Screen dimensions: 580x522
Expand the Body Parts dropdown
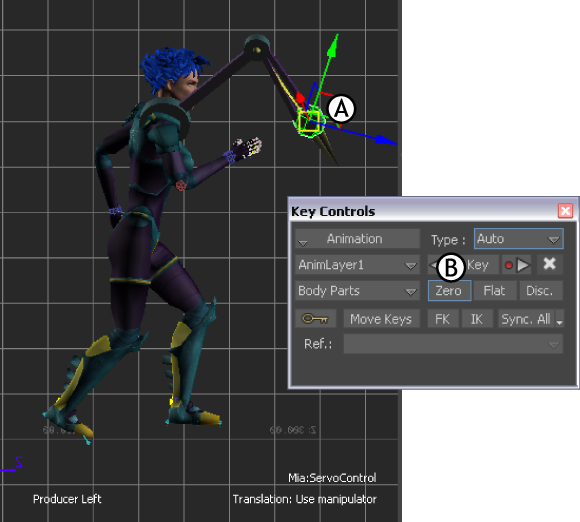pos(357,290)
